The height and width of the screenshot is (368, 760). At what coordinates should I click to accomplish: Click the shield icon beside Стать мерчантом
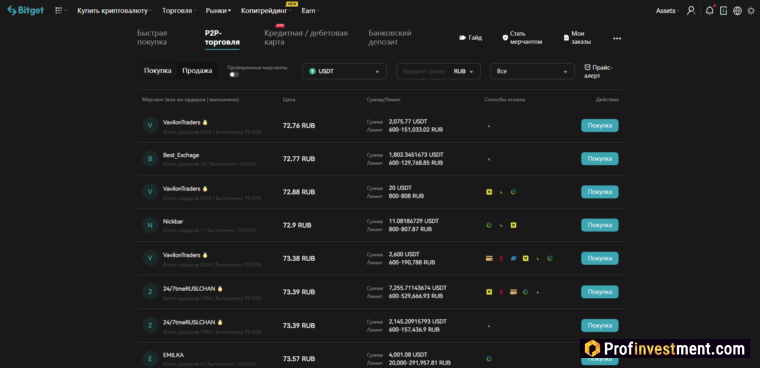pos(505,38)
